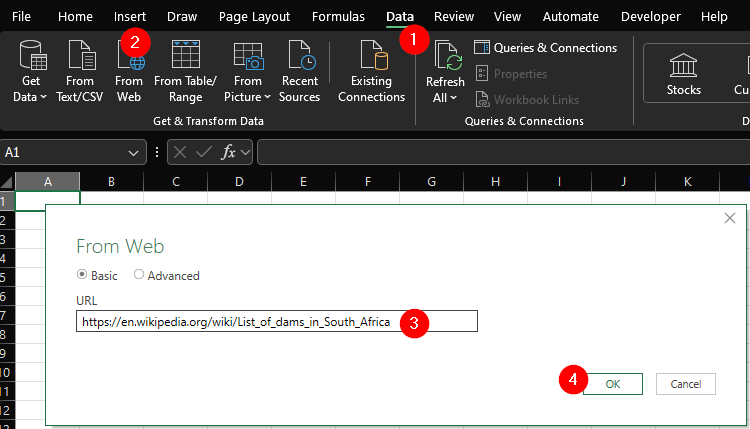Select row 5 header

7,277
